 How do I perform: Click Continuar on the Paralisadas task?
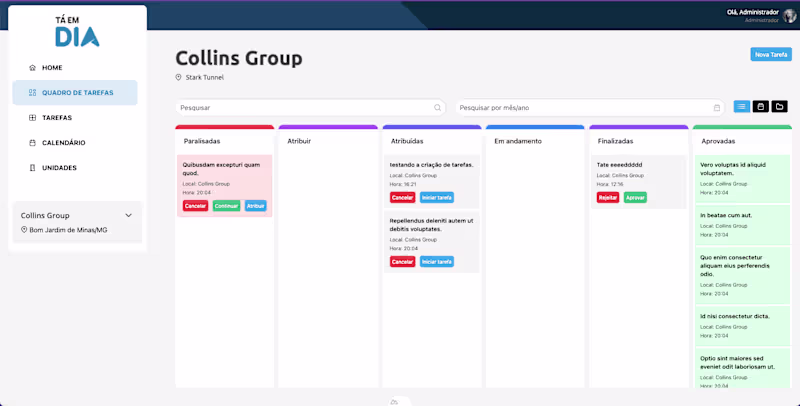pos(227,206)
